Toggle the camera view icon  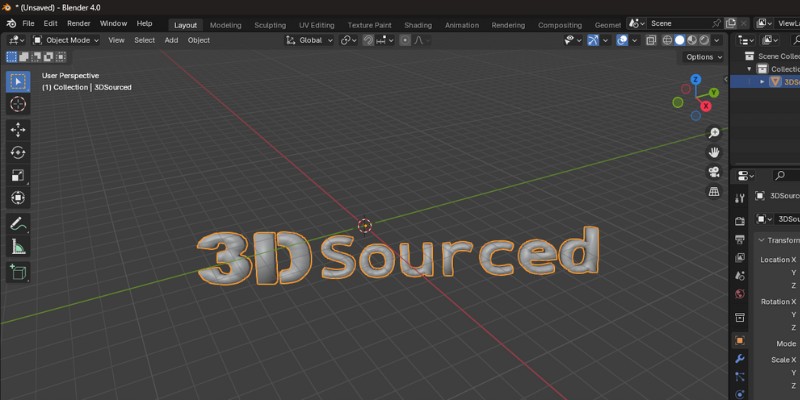[714, 172]
